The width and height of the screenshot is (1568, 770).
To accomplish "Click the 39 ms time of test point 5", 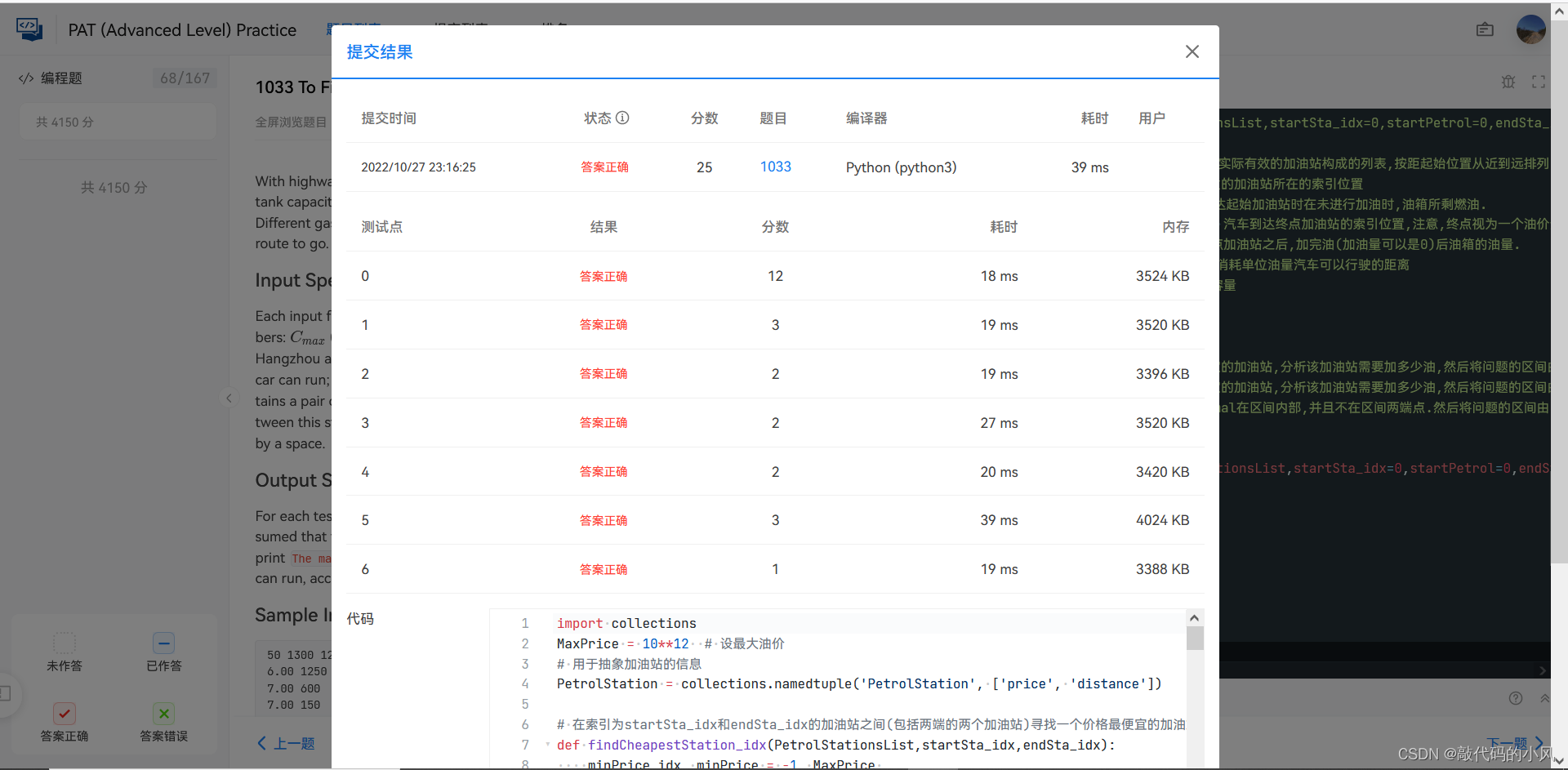I will point(999,520).
